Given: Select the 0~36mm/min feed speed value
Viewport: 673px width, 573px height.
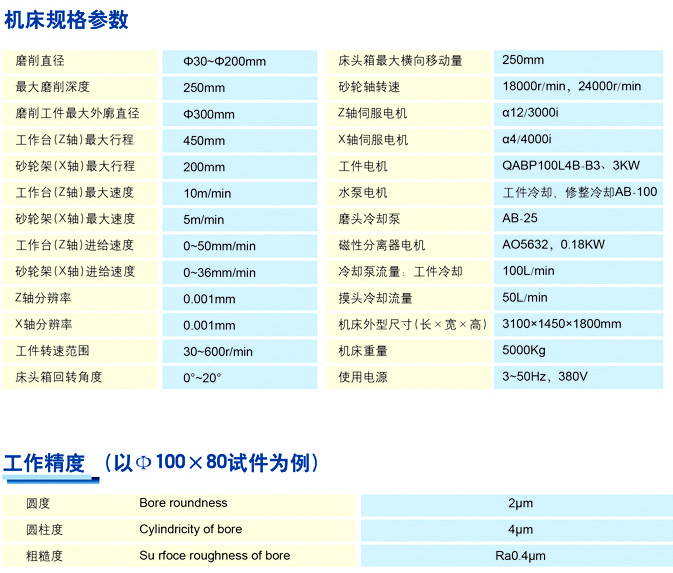Looking at the screenshot, I should (219, 272).
